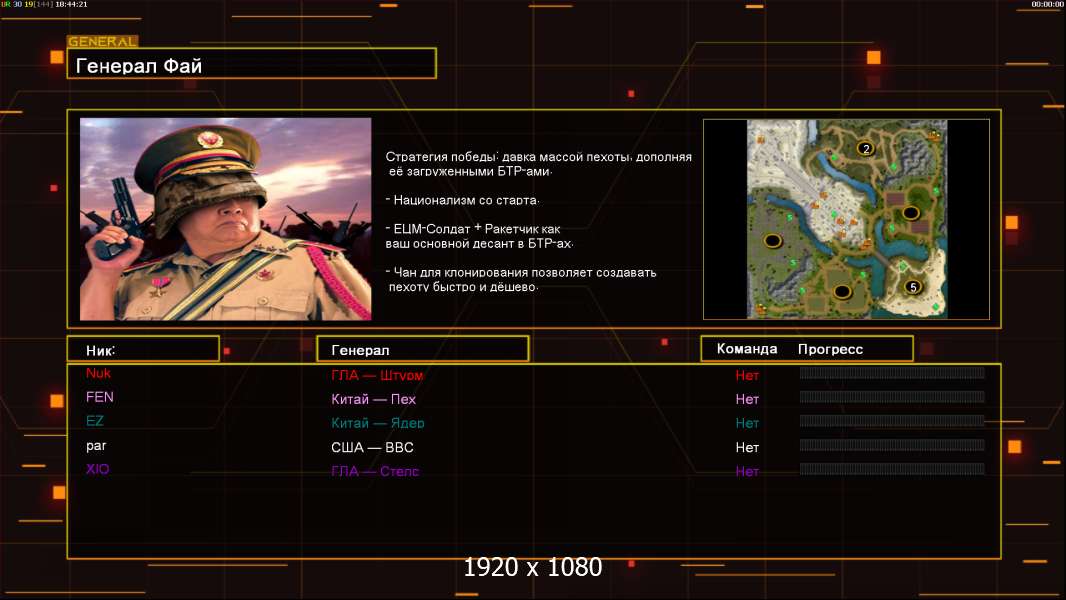1066x600 pixels.
Task: Click Nuk's loading progress bar
Action: click(x=892, y=373)
